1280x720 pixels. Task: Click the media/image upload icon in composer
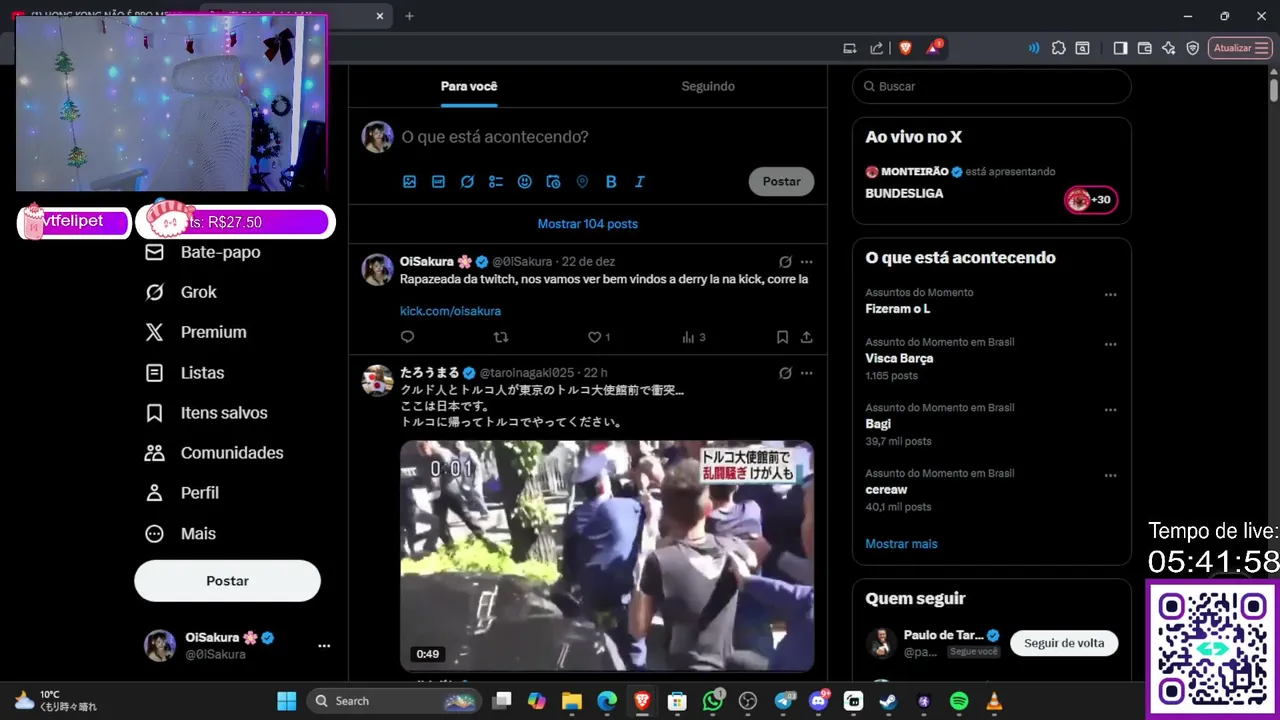click(409, 182)
